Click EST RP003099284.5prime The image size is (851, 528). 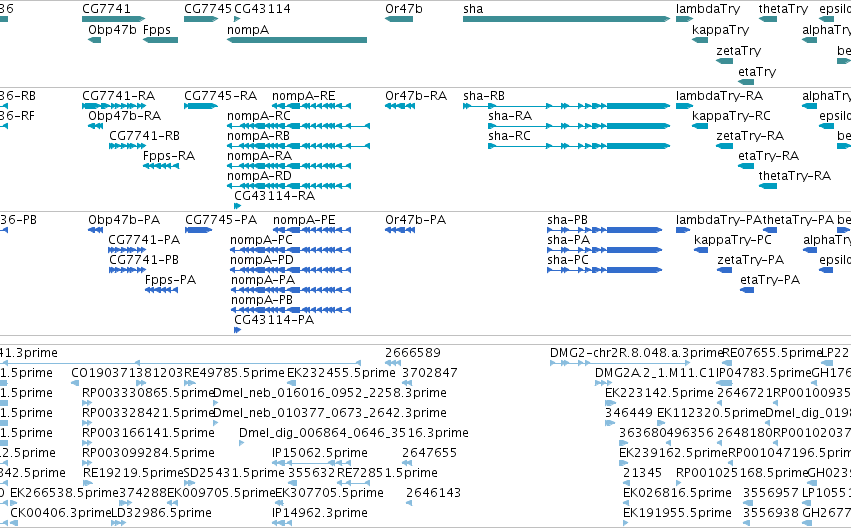[x=148, y=453]
